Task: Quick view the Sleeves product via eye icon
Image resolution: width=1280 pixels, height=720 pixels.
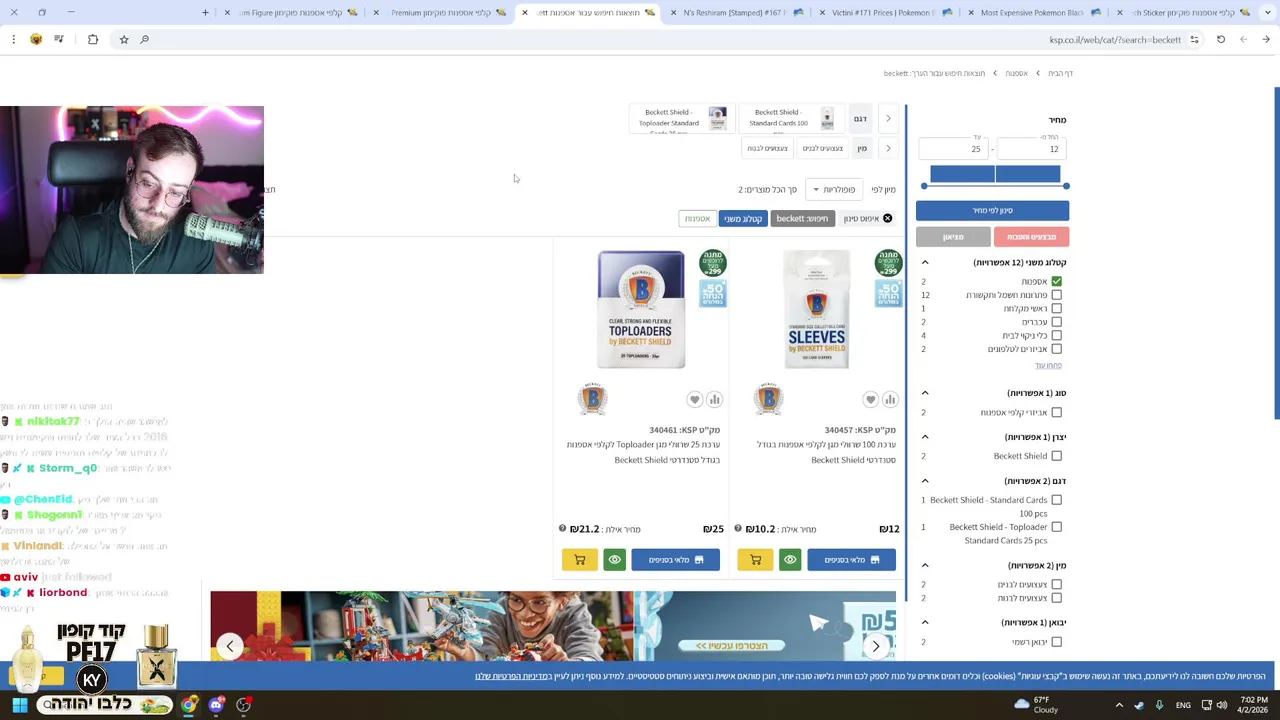Action: 790,560
